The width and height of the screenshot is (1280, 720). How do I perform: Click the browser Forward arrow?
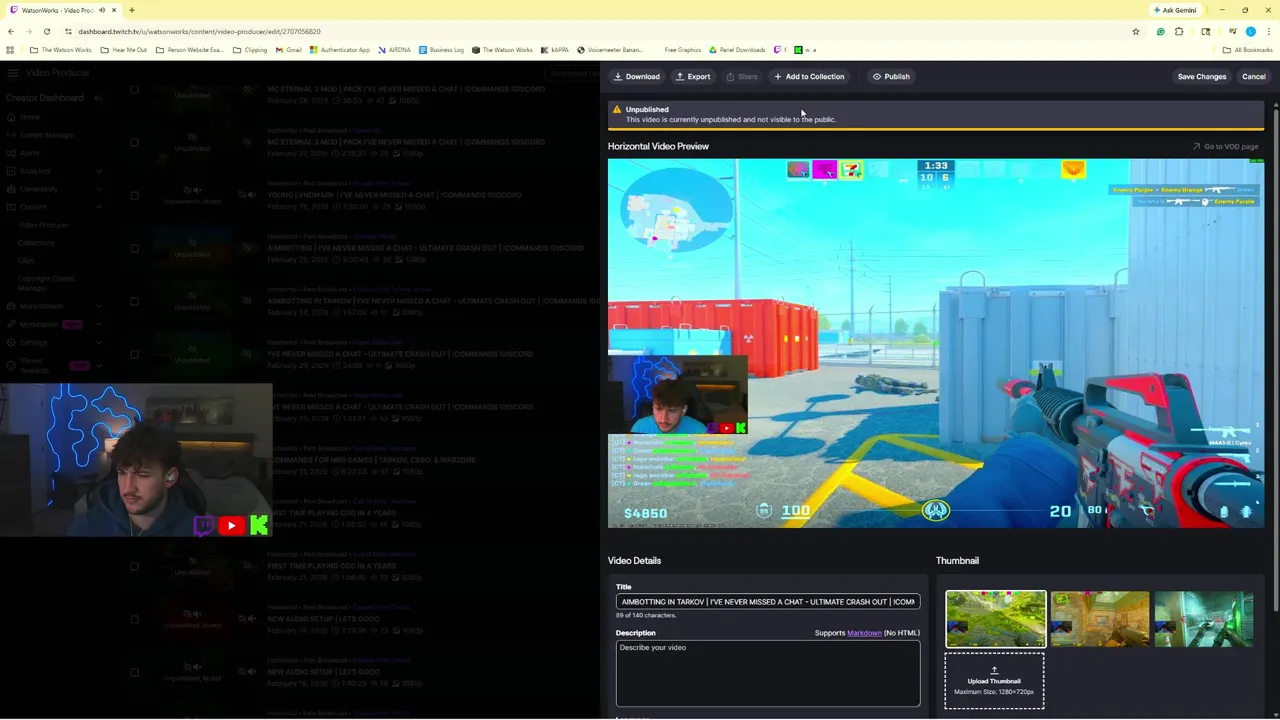(28, 32)
